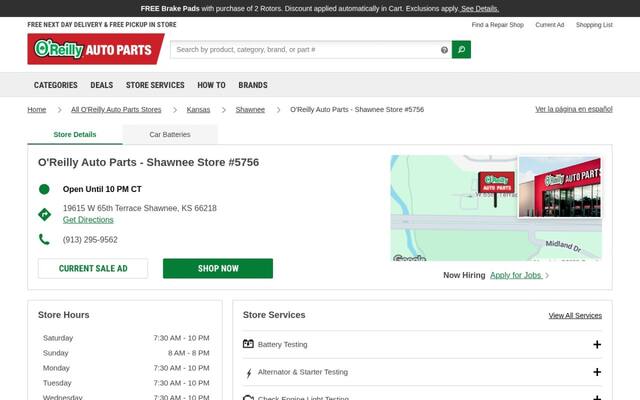640x400 pixels.
Task: Expand Check Engine Light Testing plus
Action: click(x=597, y=398)
